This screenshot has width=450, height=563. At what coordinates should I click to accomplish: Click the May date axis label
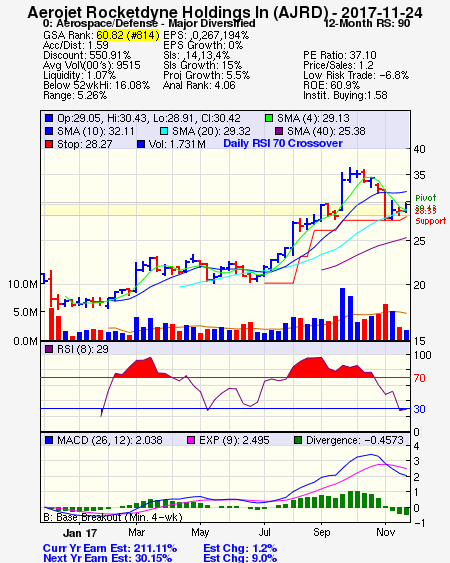pyautogui.click(x=200, y=532)
